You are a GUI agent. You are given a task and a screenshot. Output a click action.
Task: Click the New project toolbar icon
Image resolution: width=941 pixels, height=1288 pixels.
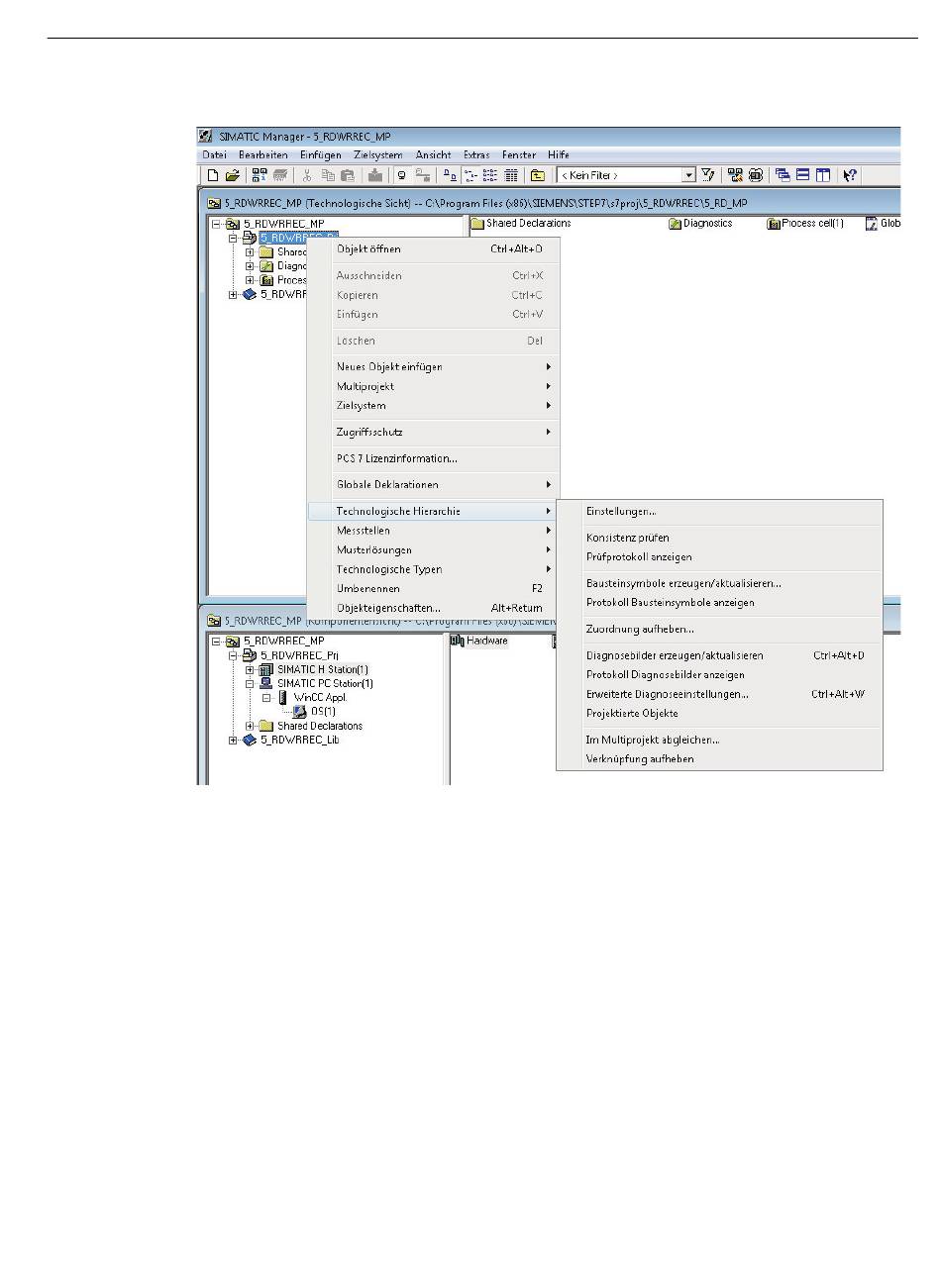click(212, 175)
